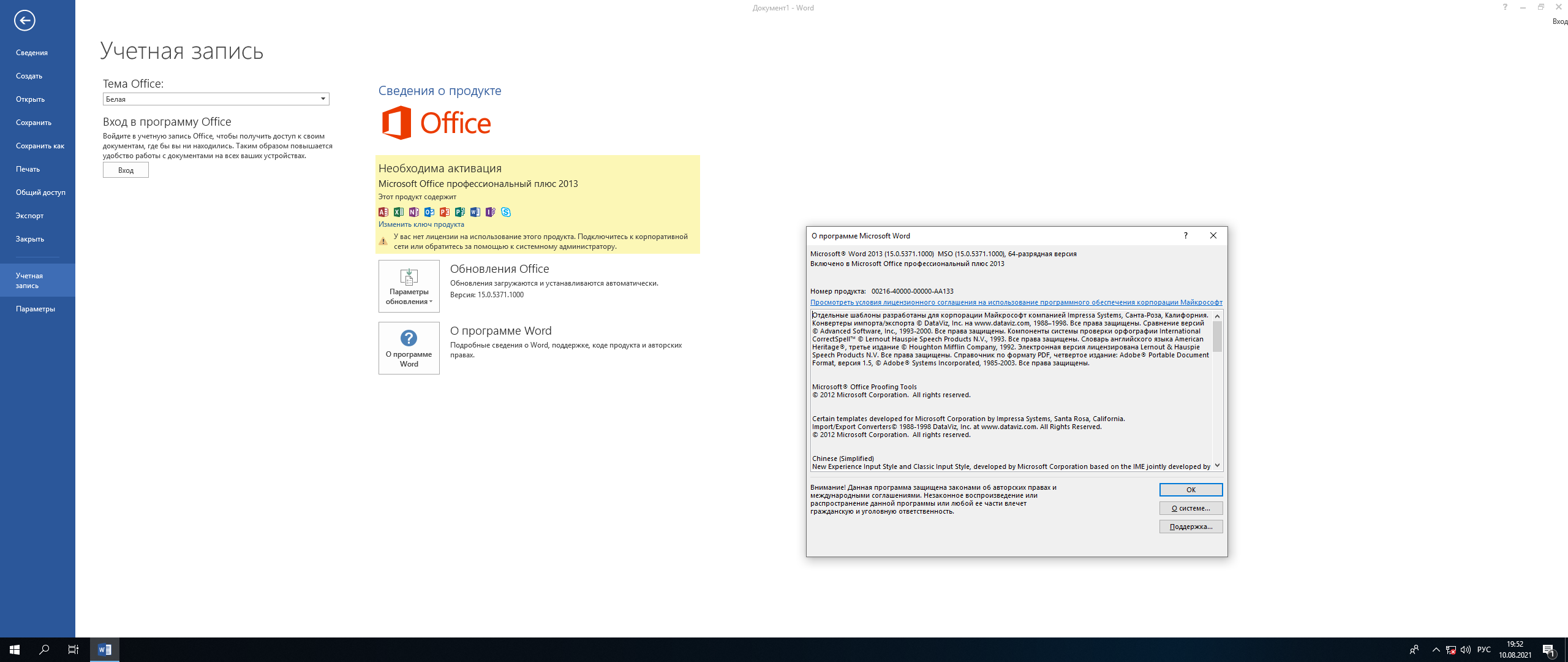Click the Версия: 15.0.5371.1000 text
Viewport: 1568px width, 662px height.
click(487, 295)
